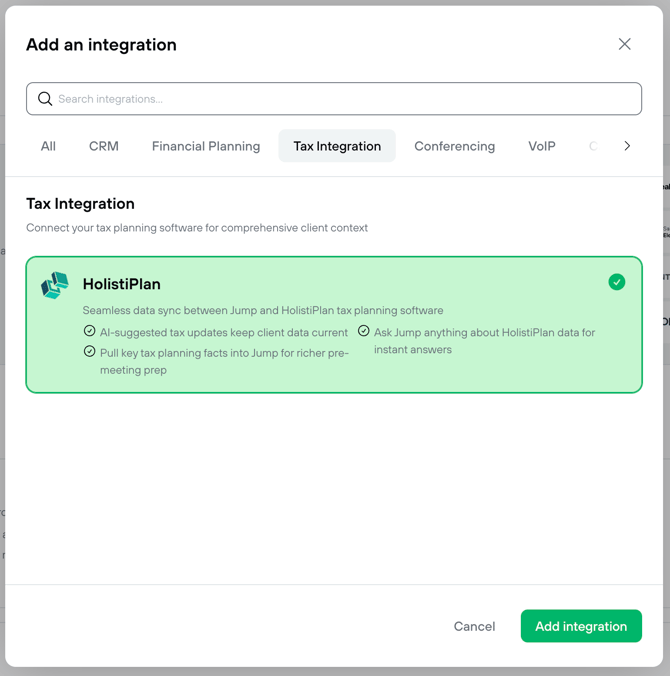670x676 pixels.
Task: Switch to the VoIP tab
Action: tap(542, 146)
